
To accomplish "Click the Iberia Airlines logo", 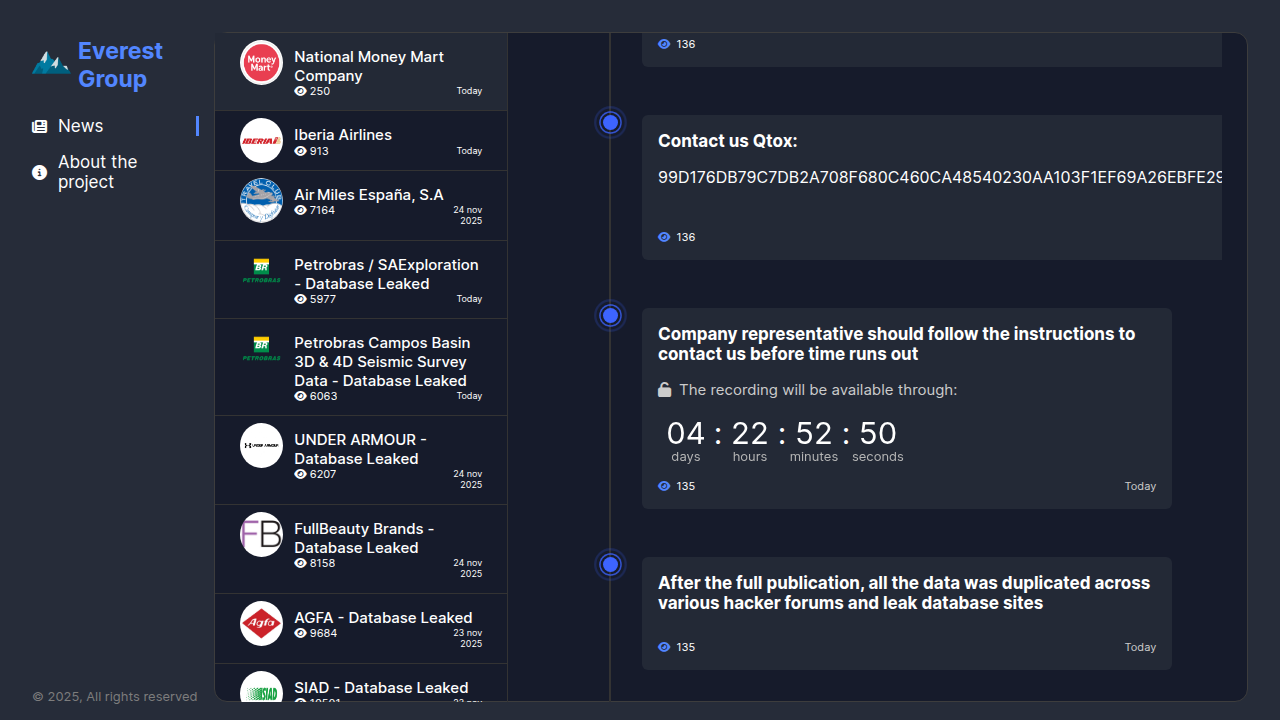I will [x=261, y=141].
